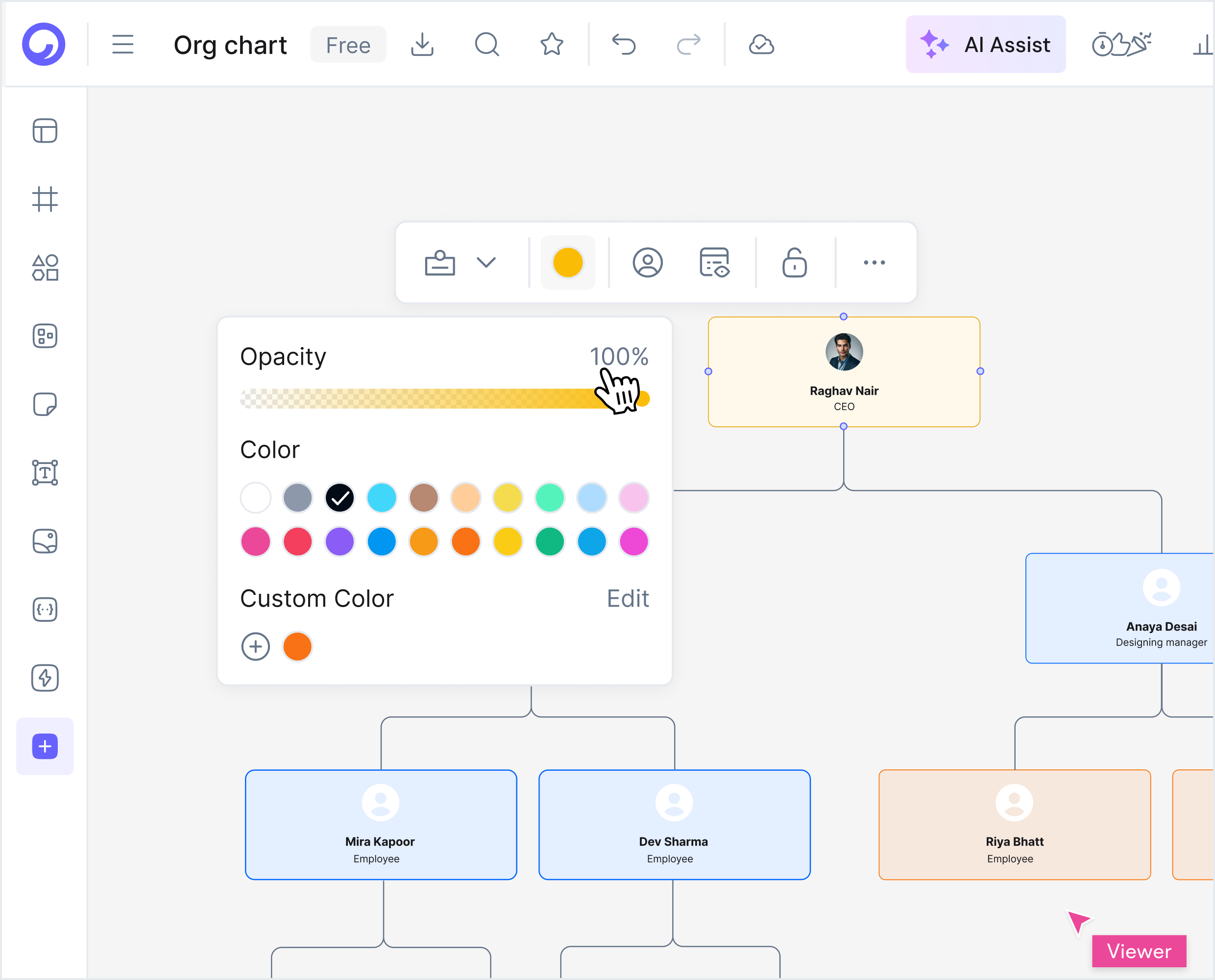Choose the purple color swatch
This screenshot has height=980, width=1215.
[x=339, y=541]
